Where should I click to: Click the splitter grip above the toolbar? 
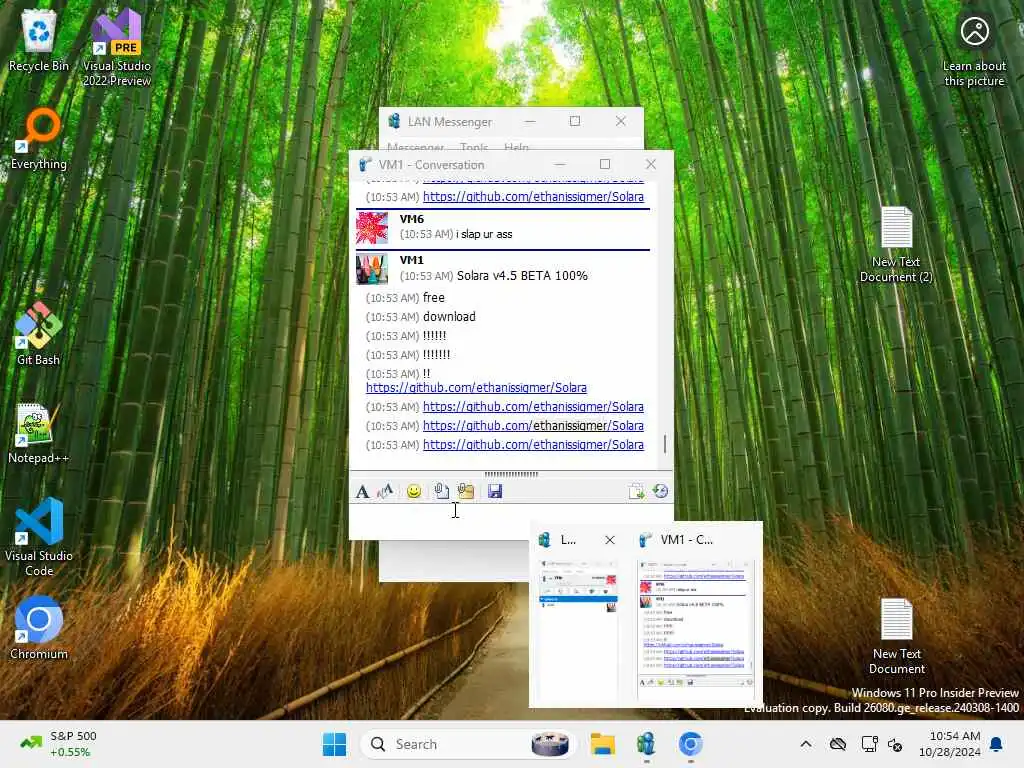coord(511,474)
